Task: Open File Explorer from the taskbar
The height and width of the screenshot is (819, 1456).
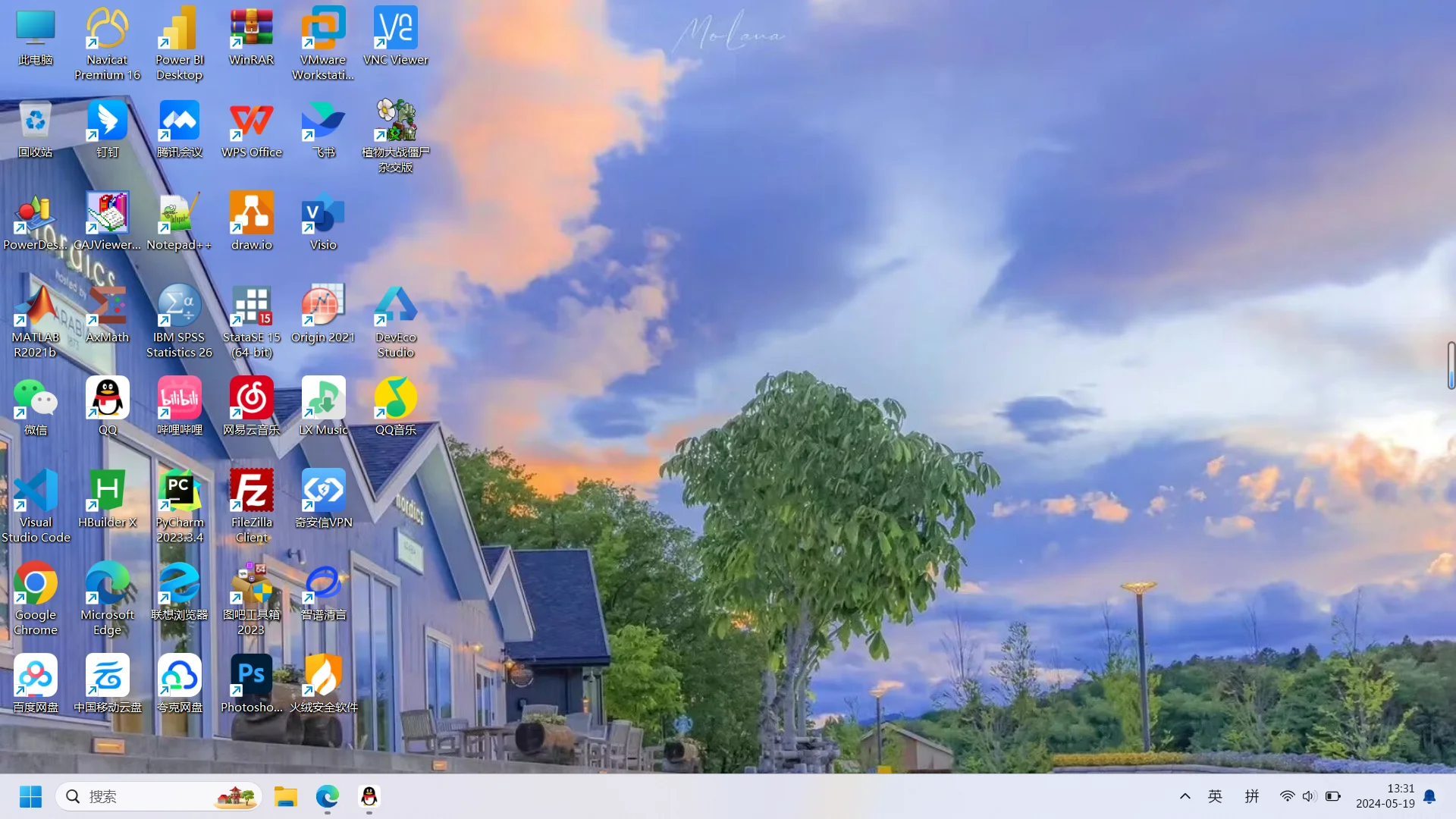Action: (286, 796)
